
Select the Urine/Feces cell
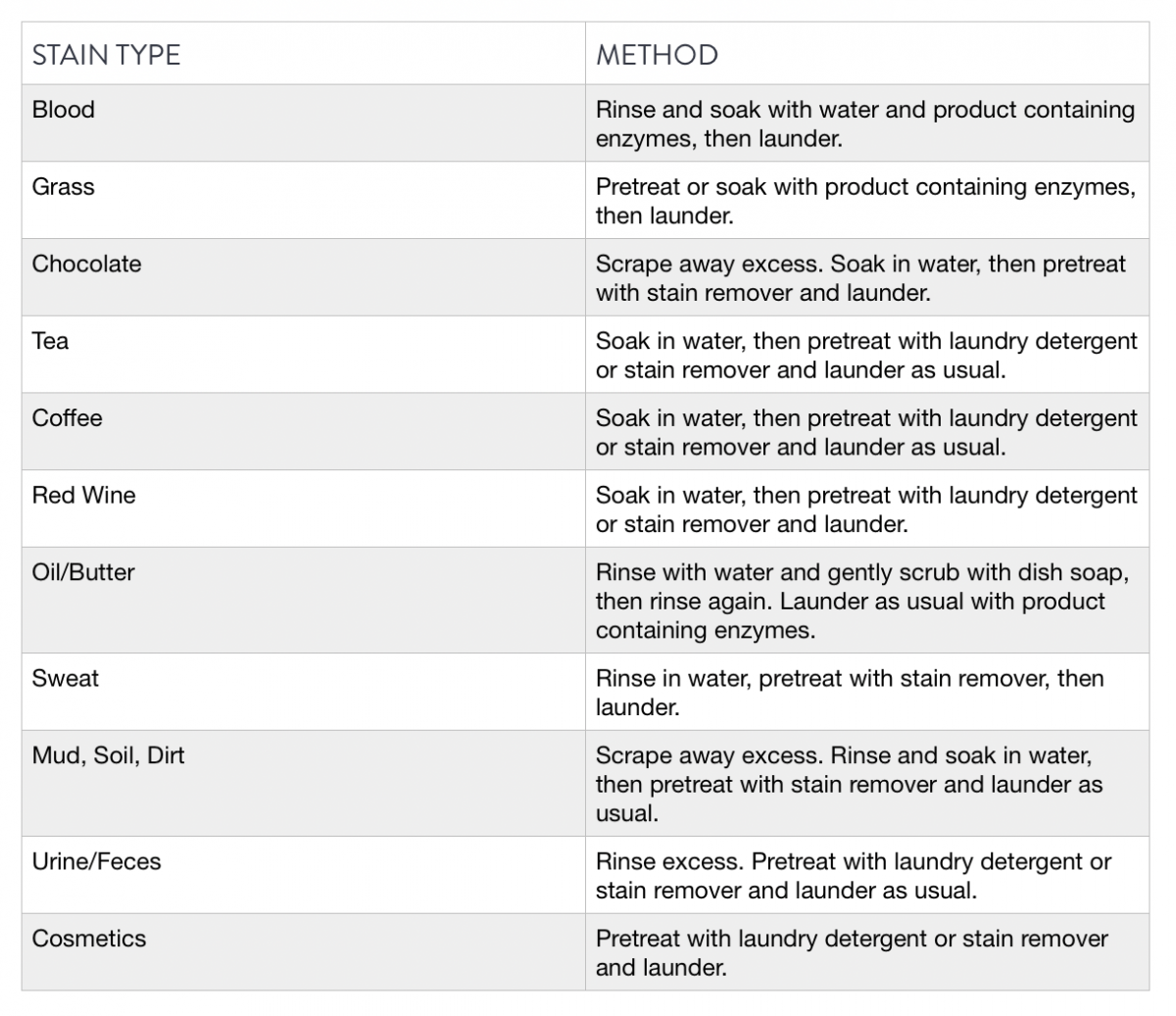click(x=96, y=862)
